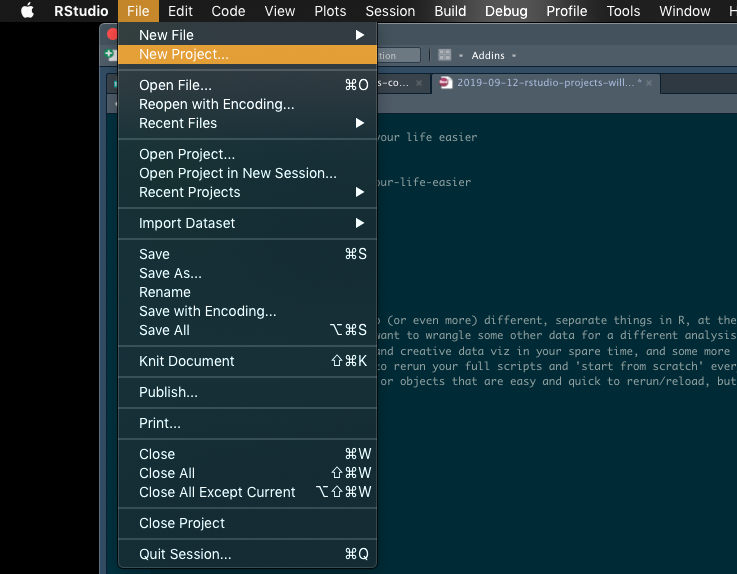Close the editor tab ending in s-co...
The image size is (737, 574).
point(419,83)
